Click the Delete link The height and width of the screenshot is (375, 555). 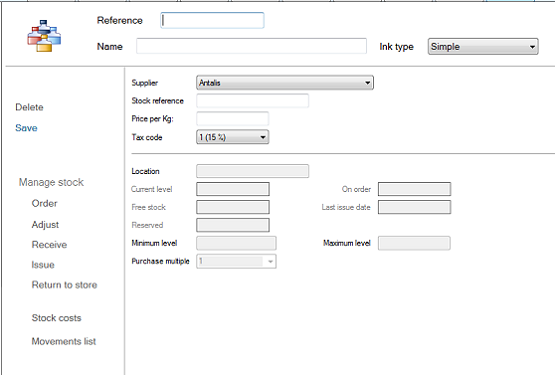tap(29, 107)
